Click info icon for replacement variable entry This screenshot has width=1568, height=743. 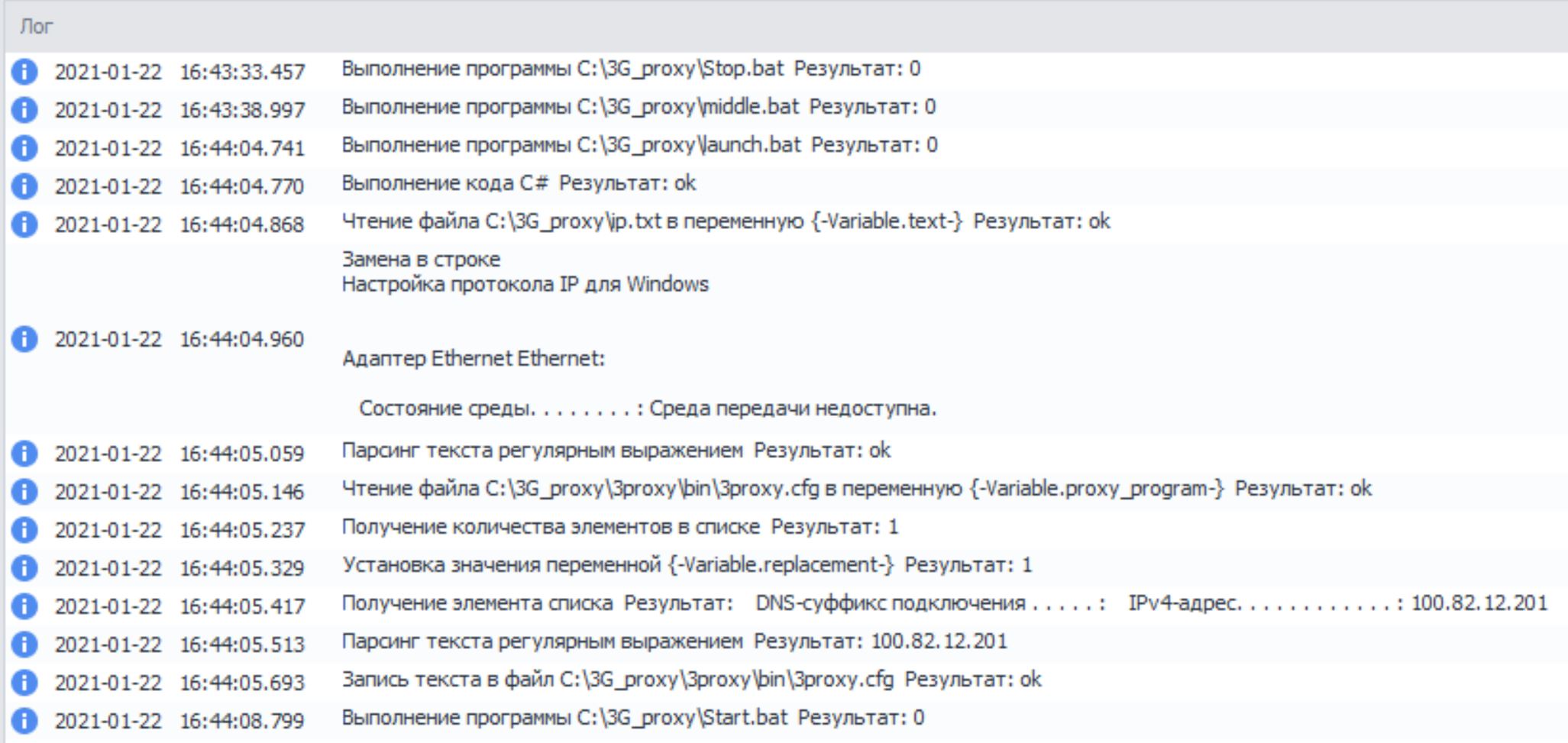(24, 568)
